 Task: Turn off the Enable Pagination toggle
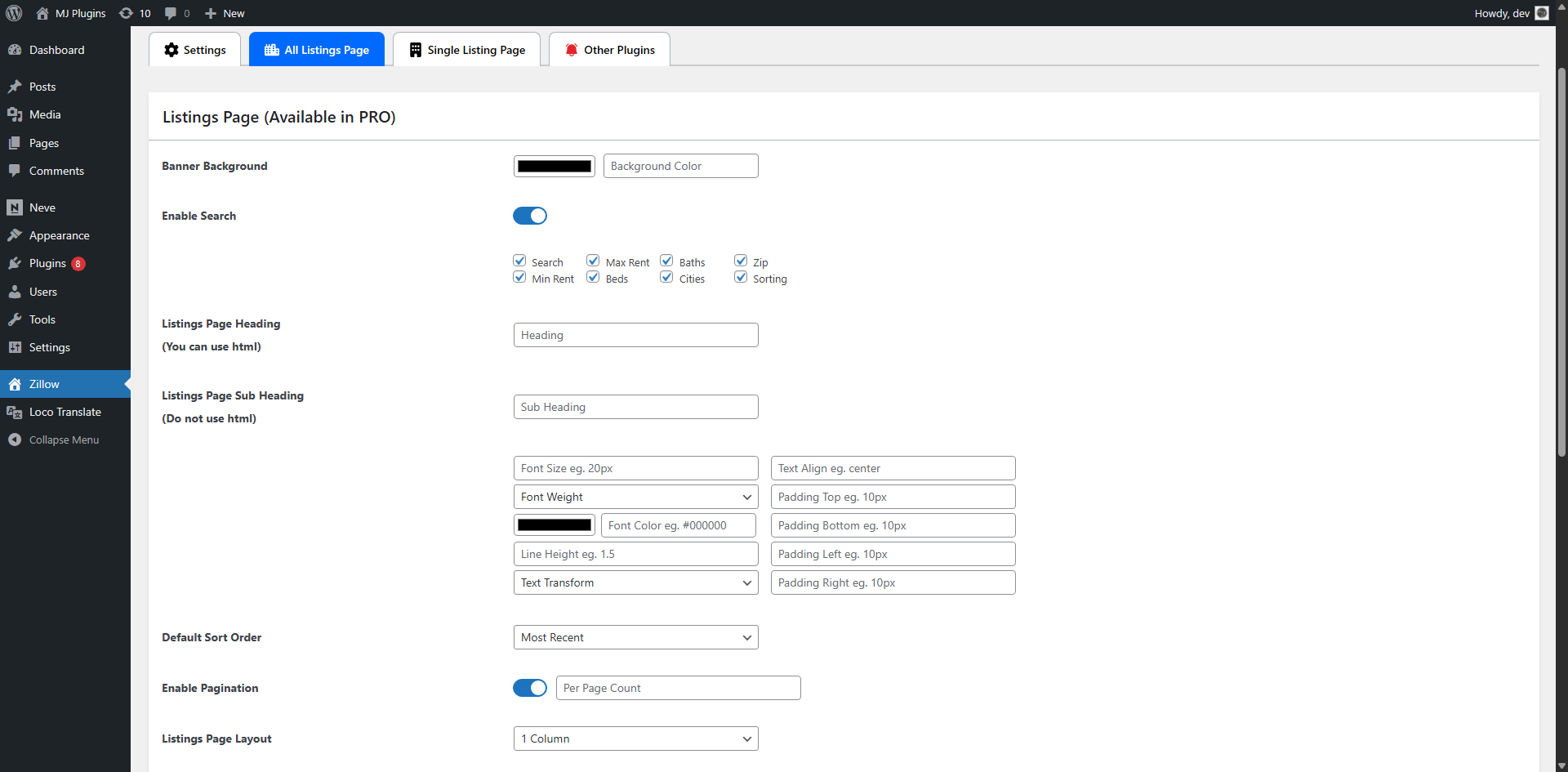[530, 688]
